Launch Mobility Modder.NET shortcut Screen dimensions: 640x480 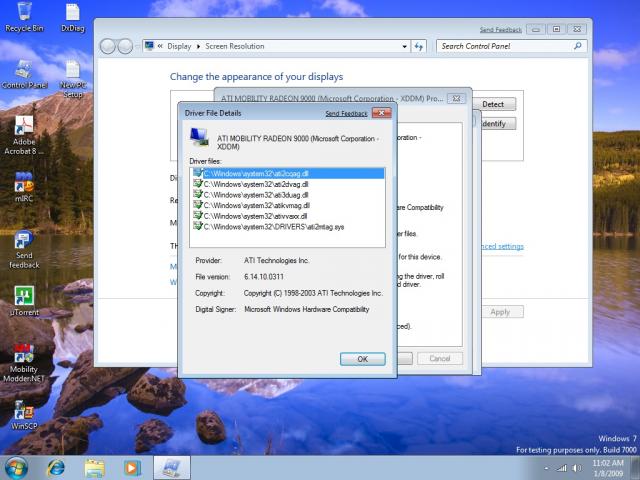(24, 362)
